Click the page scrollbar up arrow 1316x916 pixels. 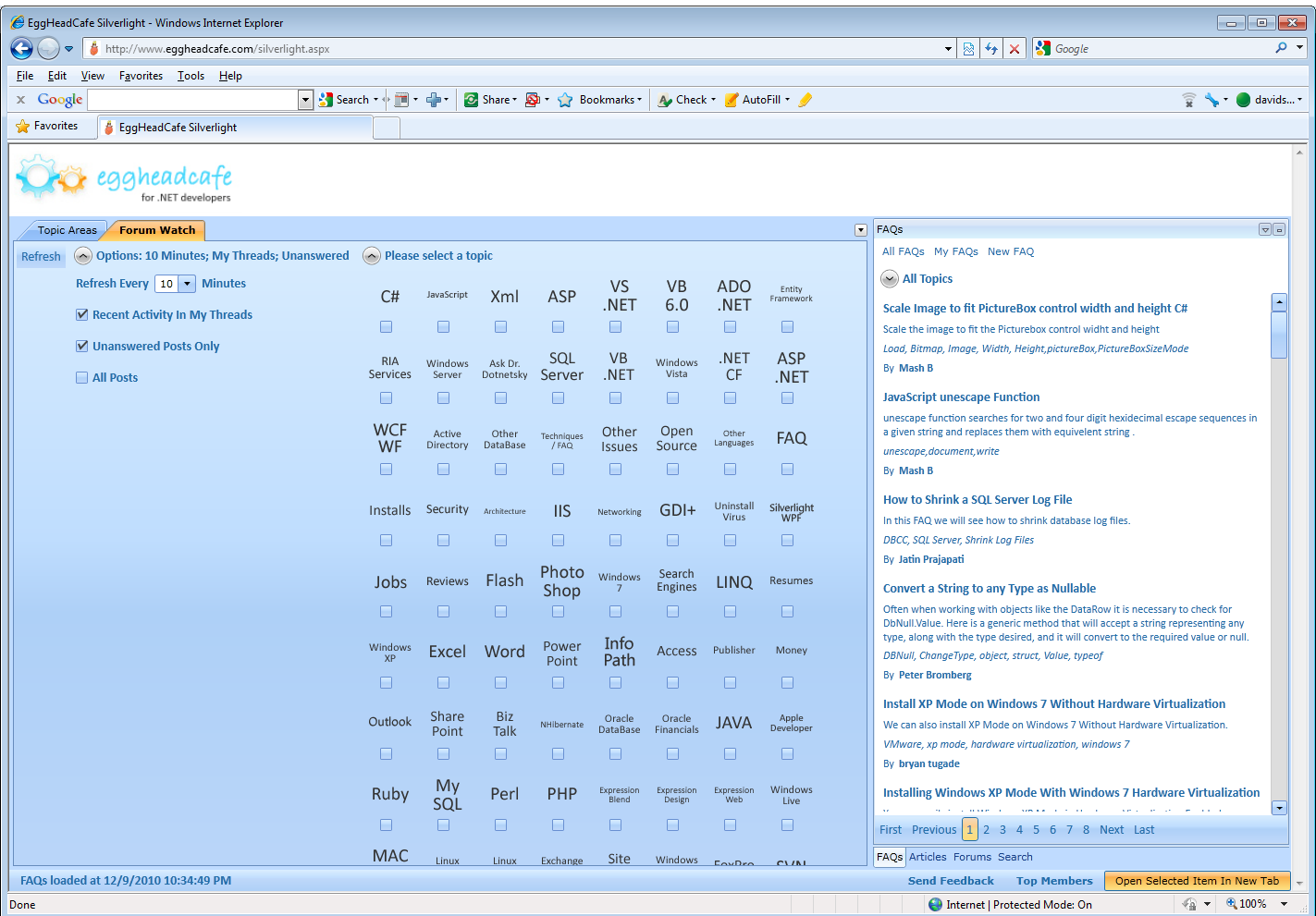[x=1299, y=153]
